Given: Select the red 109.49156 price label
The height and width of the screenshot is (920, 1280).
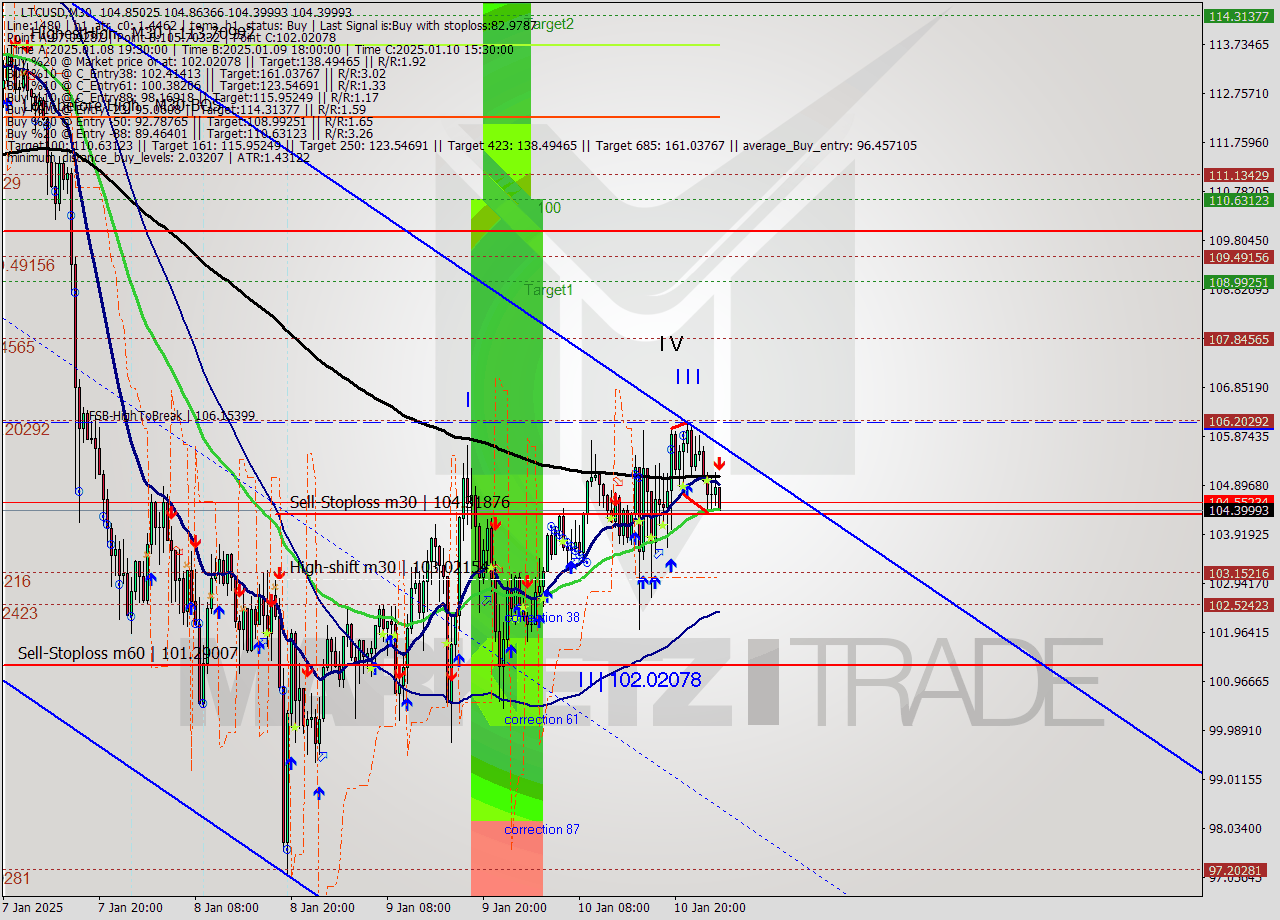Looking at the screenshot, I should click(1239, 257).
